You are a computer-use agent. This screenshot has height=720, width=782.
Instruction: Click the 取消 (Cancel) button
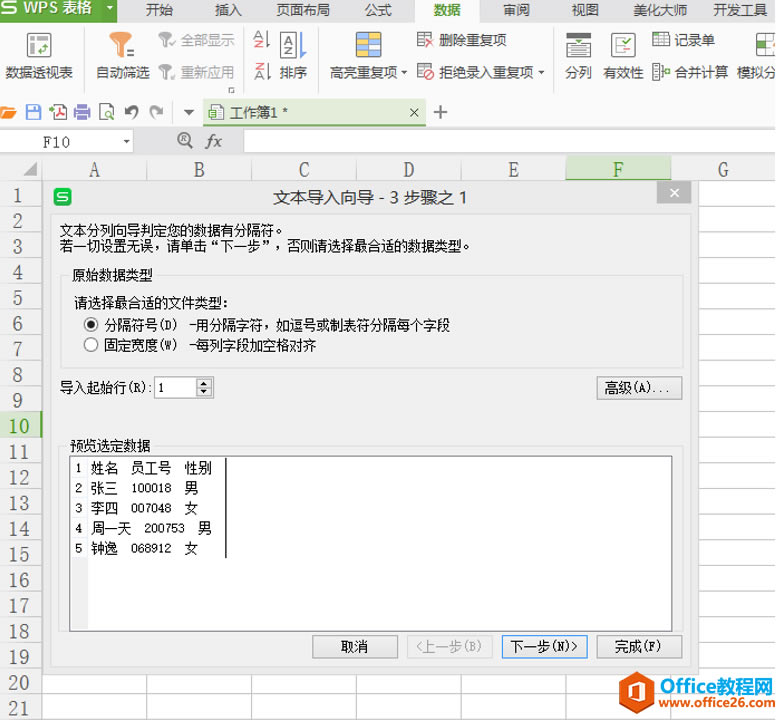(355, 647)
